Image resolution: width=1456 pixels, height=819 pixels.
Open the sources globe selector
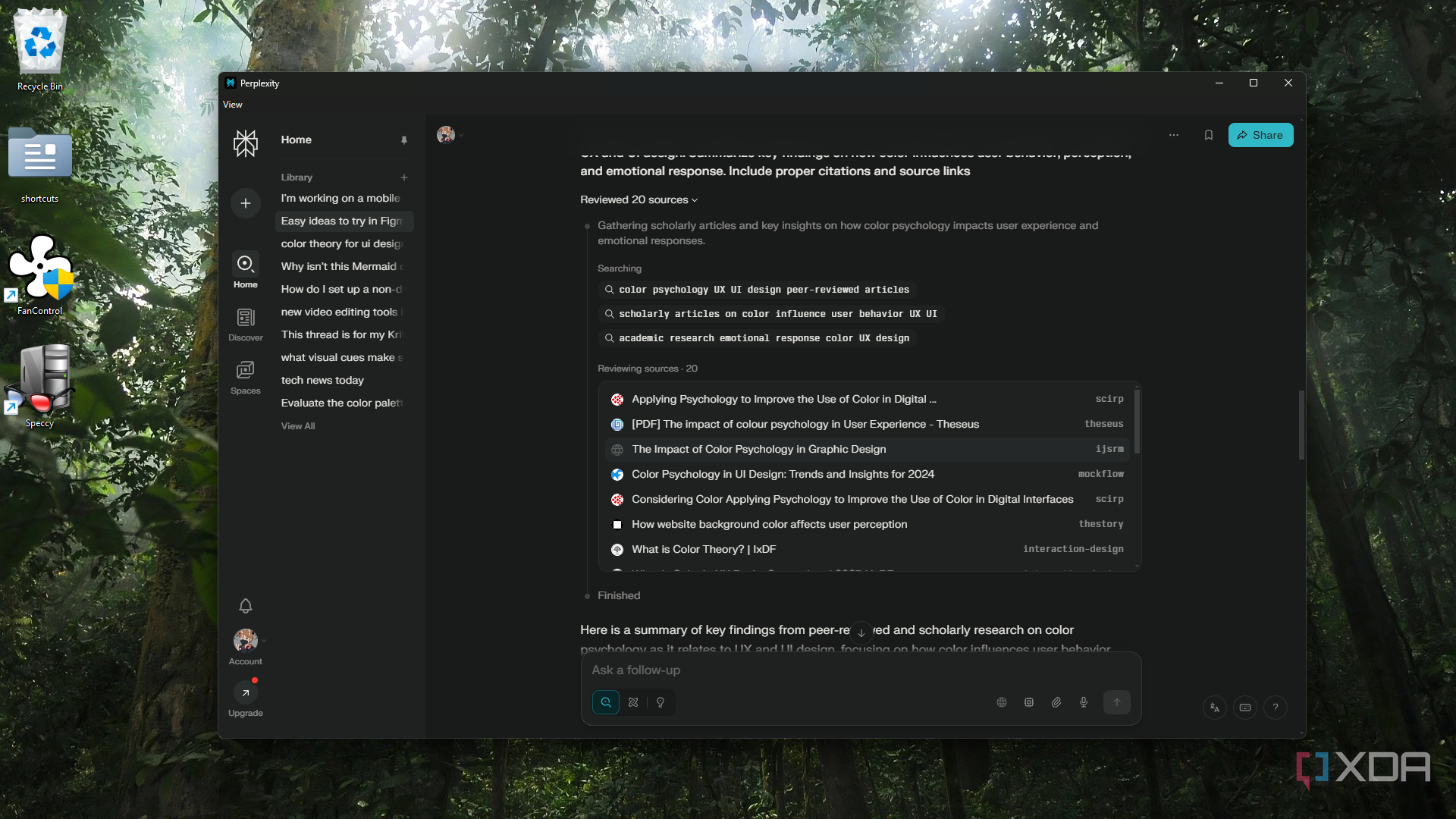1001,702
